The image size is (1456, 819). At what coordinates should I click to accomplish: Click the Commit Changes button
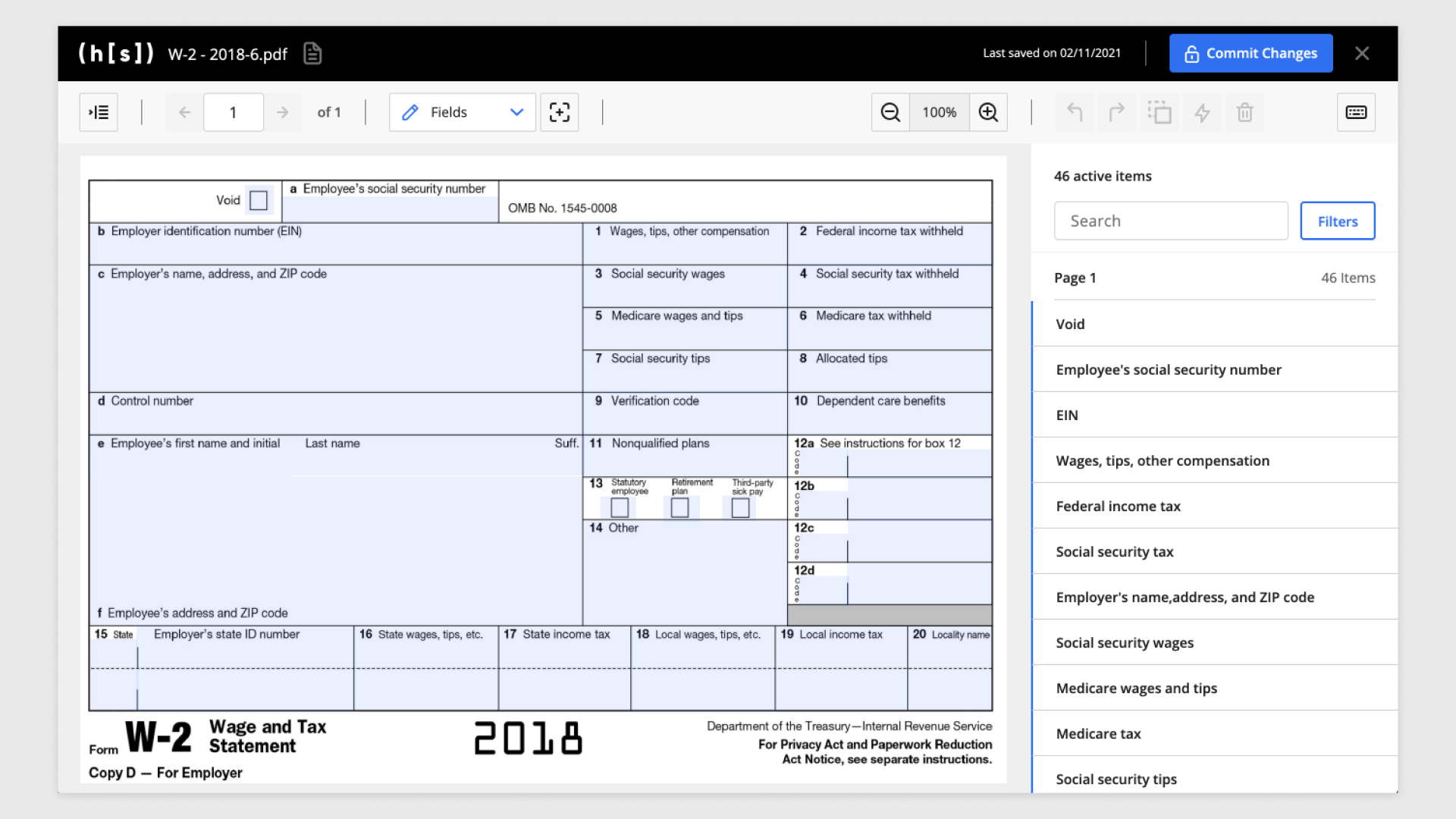click(x=1250, y=53)
